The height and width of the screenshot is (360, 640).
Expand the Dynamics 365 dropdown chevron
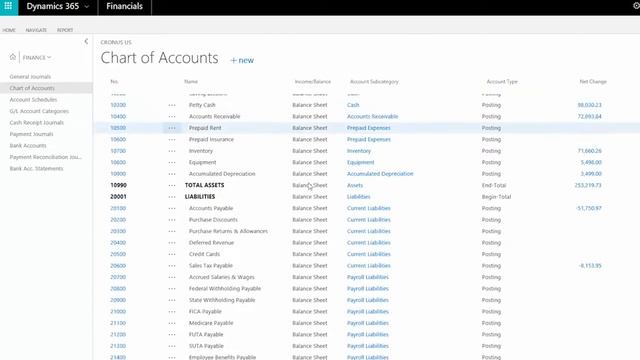point(87,7)
